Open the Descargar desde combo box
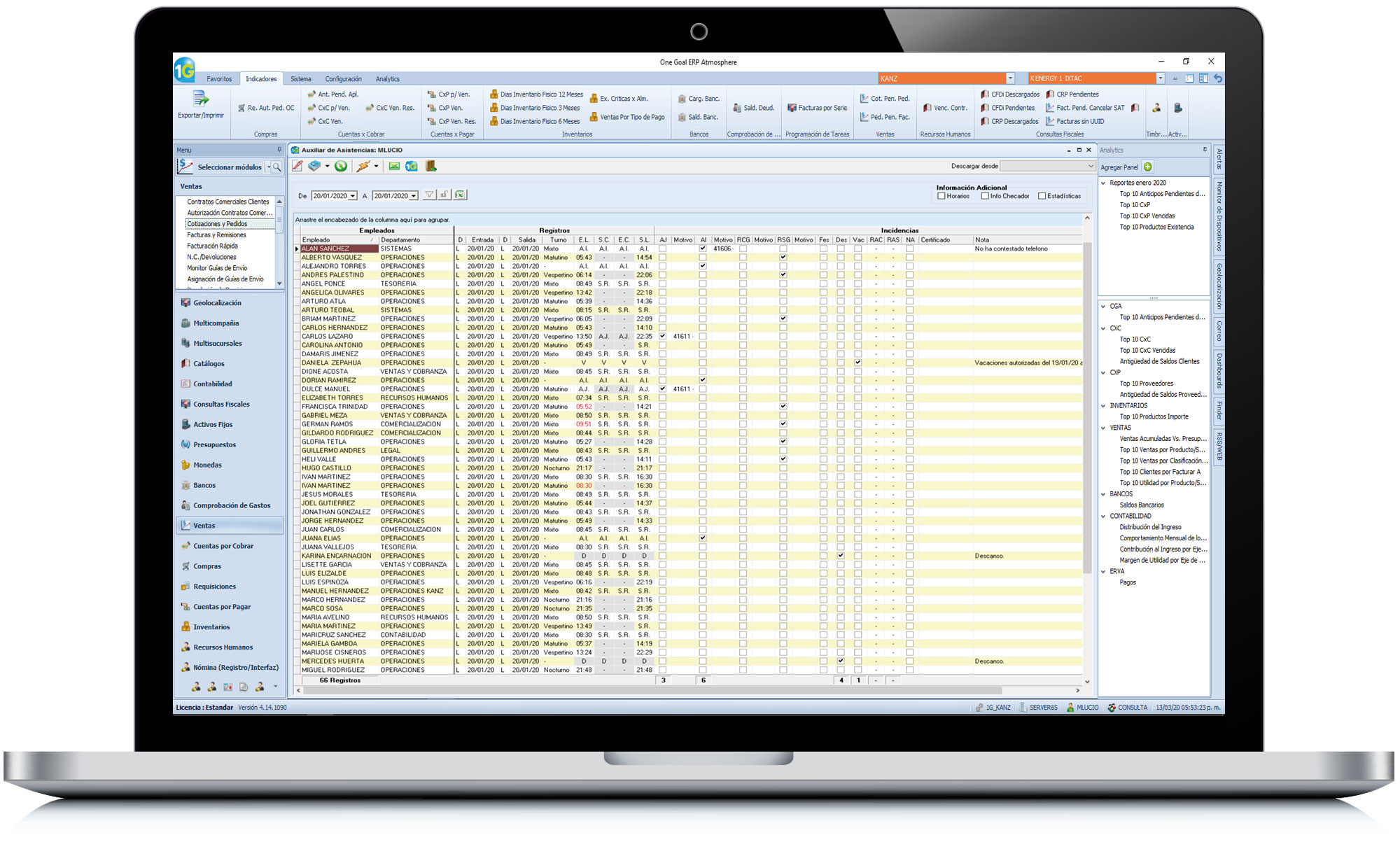 tap(1047, 166)
